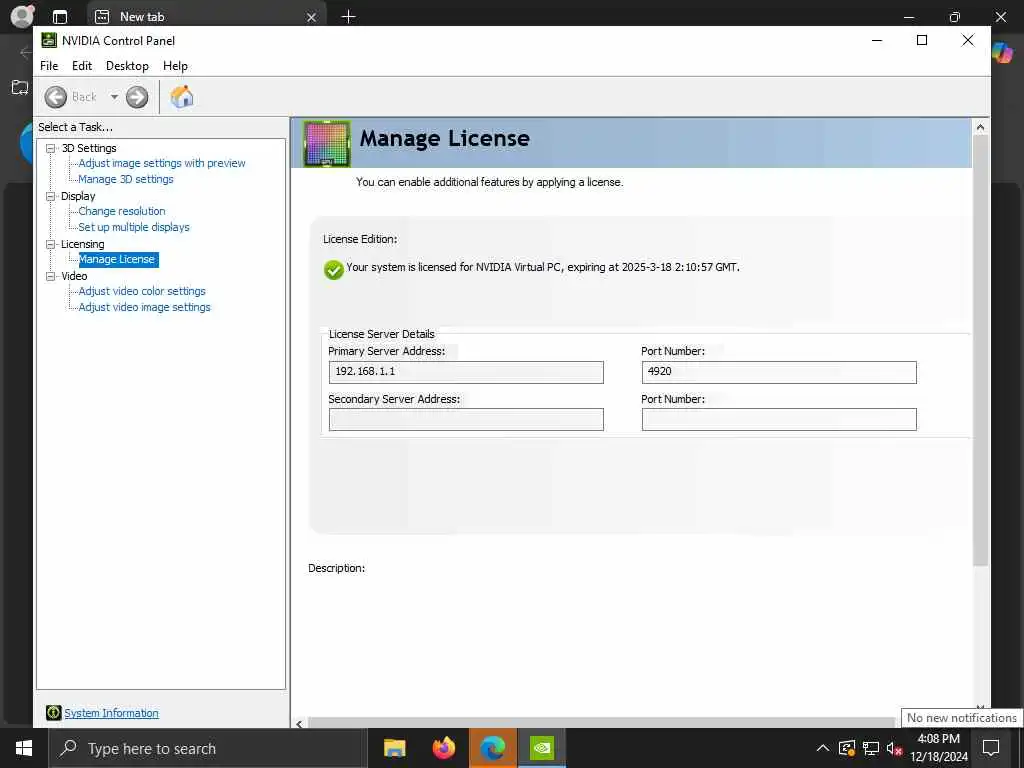
Task: Click the secondary Port Number field
Action: pyautogui.click(x=779, y=419)
